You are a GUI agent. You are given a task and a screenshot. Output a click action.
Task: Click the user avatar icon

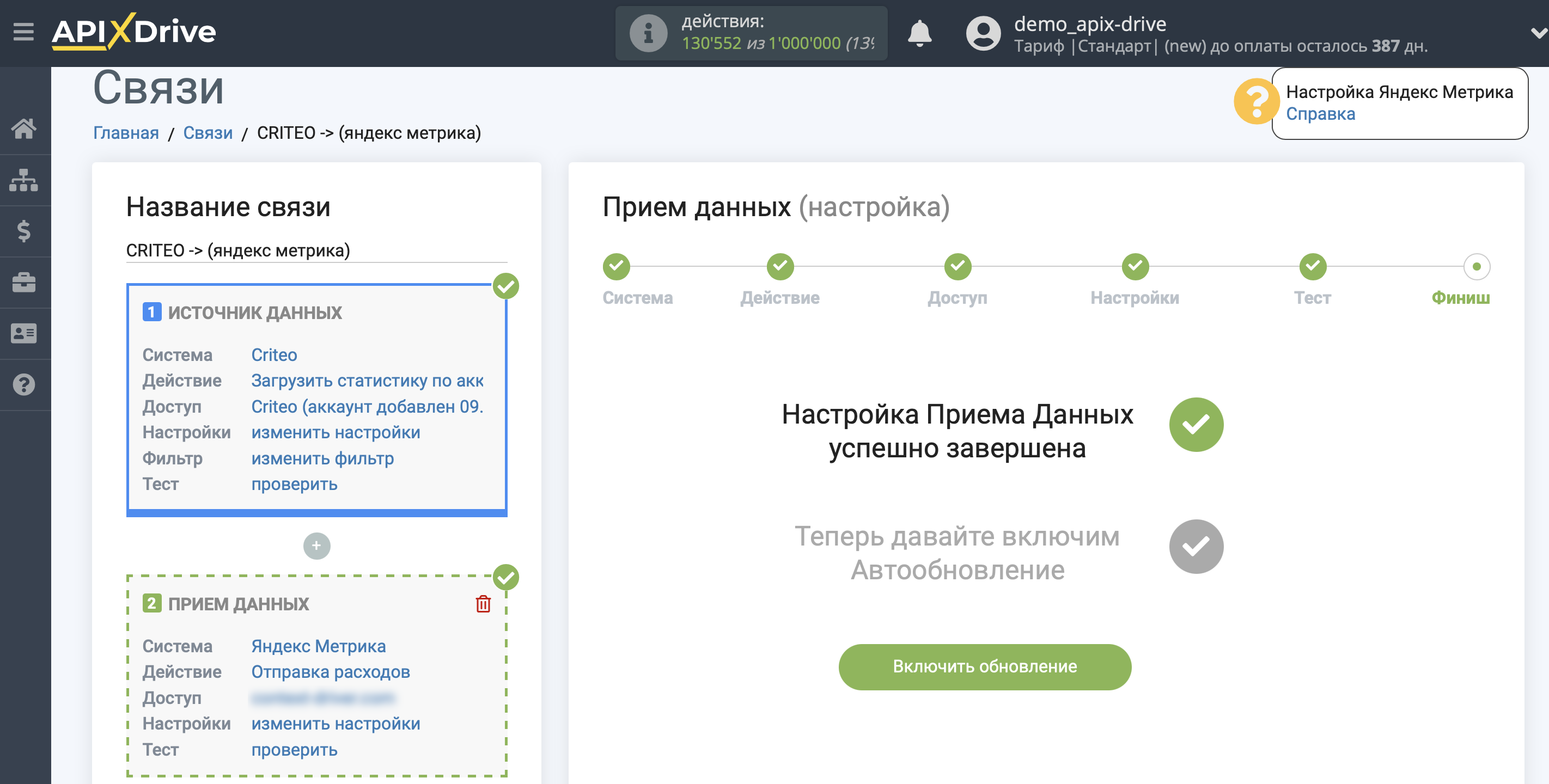tap(983, 33)
